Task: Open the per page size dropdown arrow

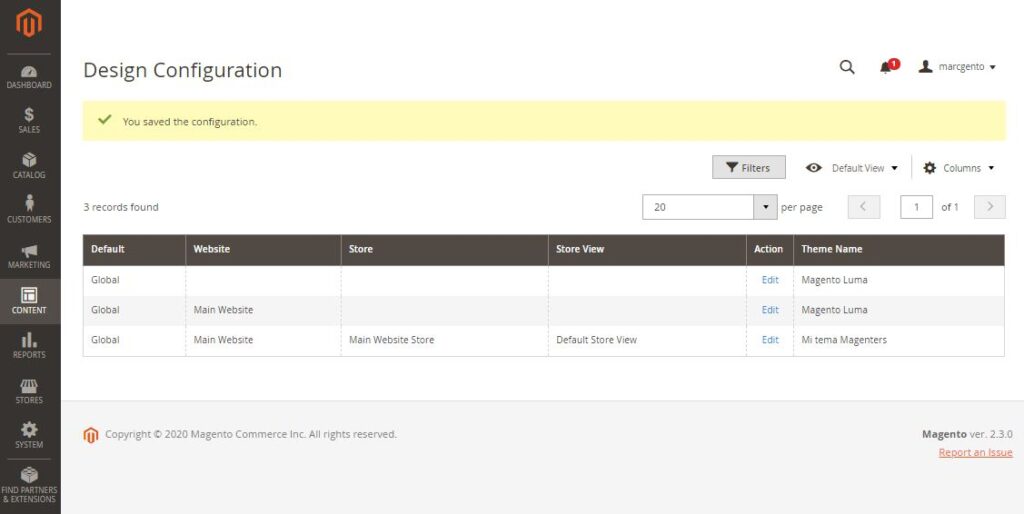Action: pos(765,207)
